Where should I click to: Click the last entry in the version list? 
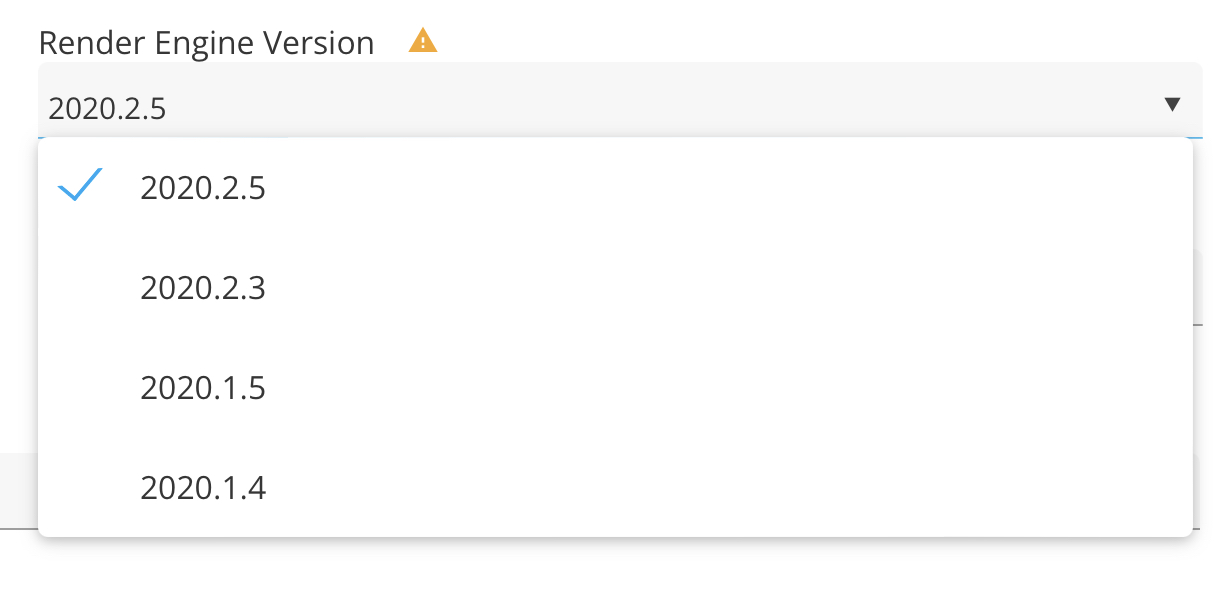pos(203,488)
